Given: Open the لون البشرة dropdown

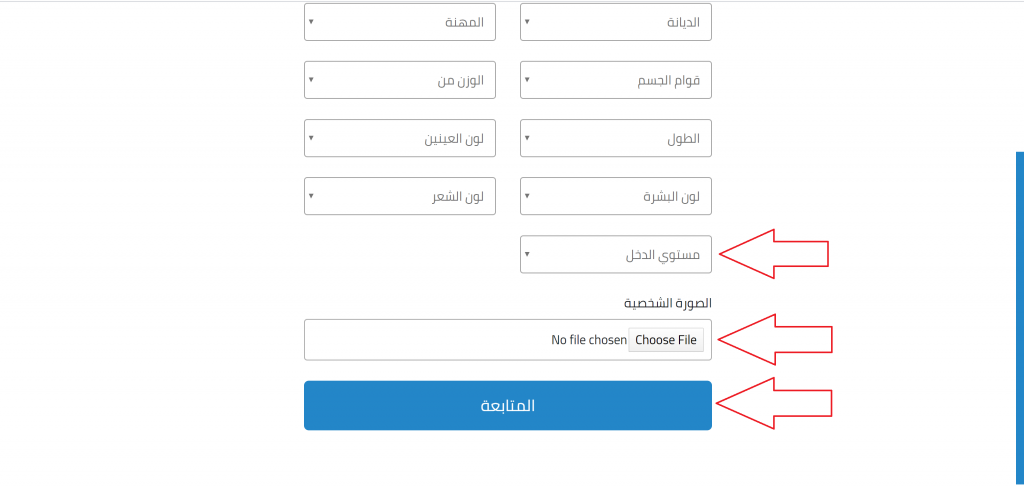Looking at the screenshot, I should [615, 196].
